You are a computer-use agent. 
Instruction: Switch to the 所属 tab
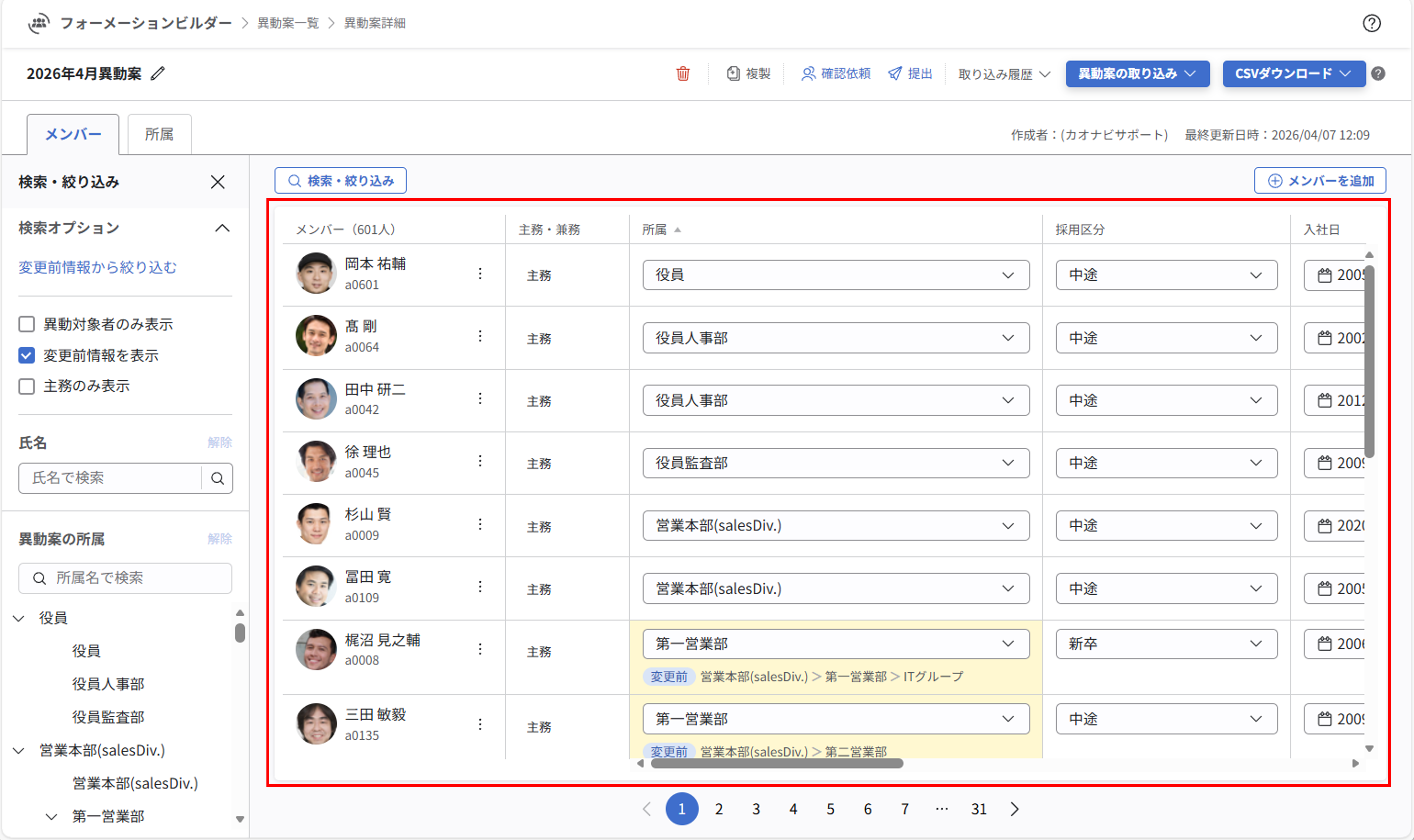tap(159, 134)
